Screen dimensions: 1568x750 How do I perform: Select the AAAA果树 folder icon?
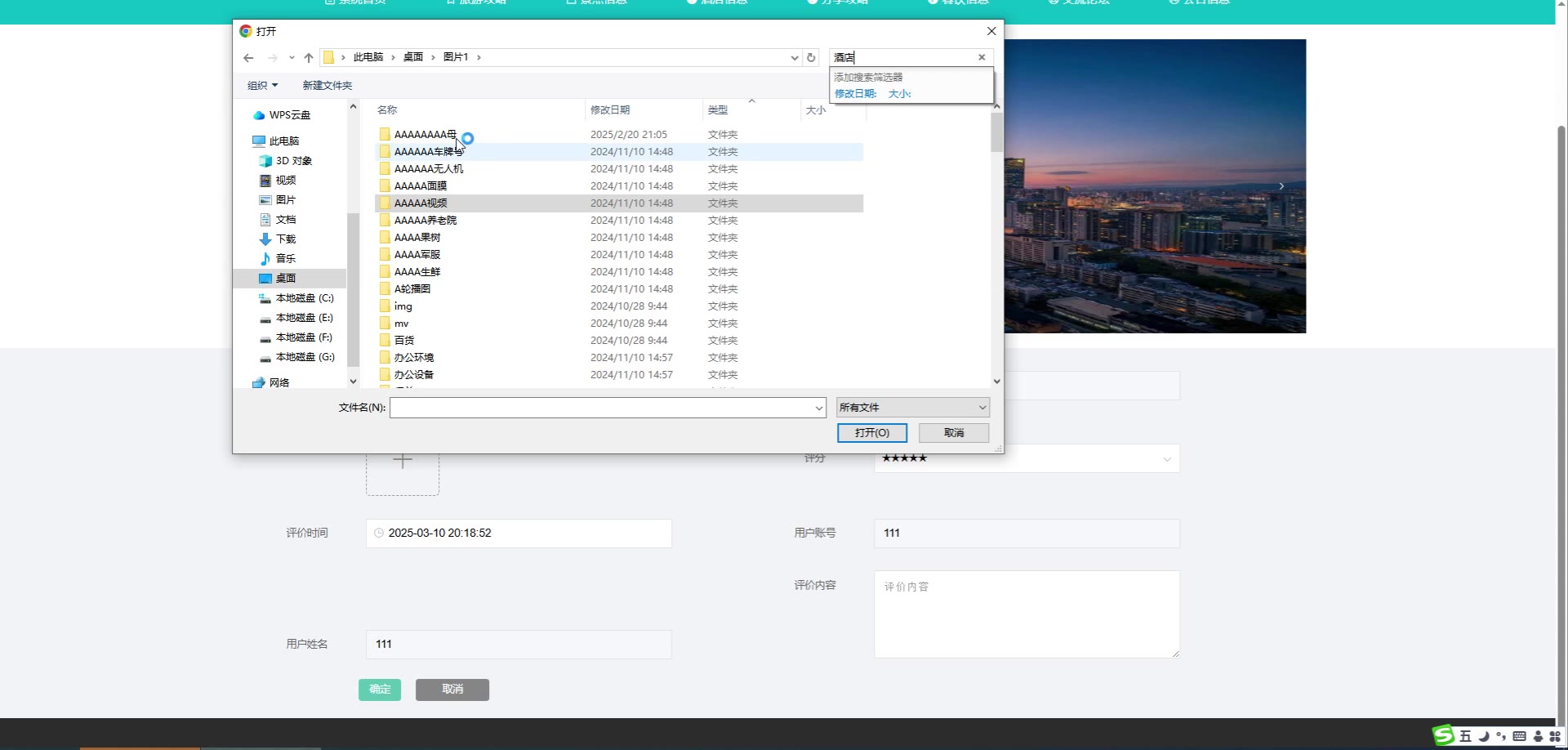pyautogui.click(x=385, y=238)
